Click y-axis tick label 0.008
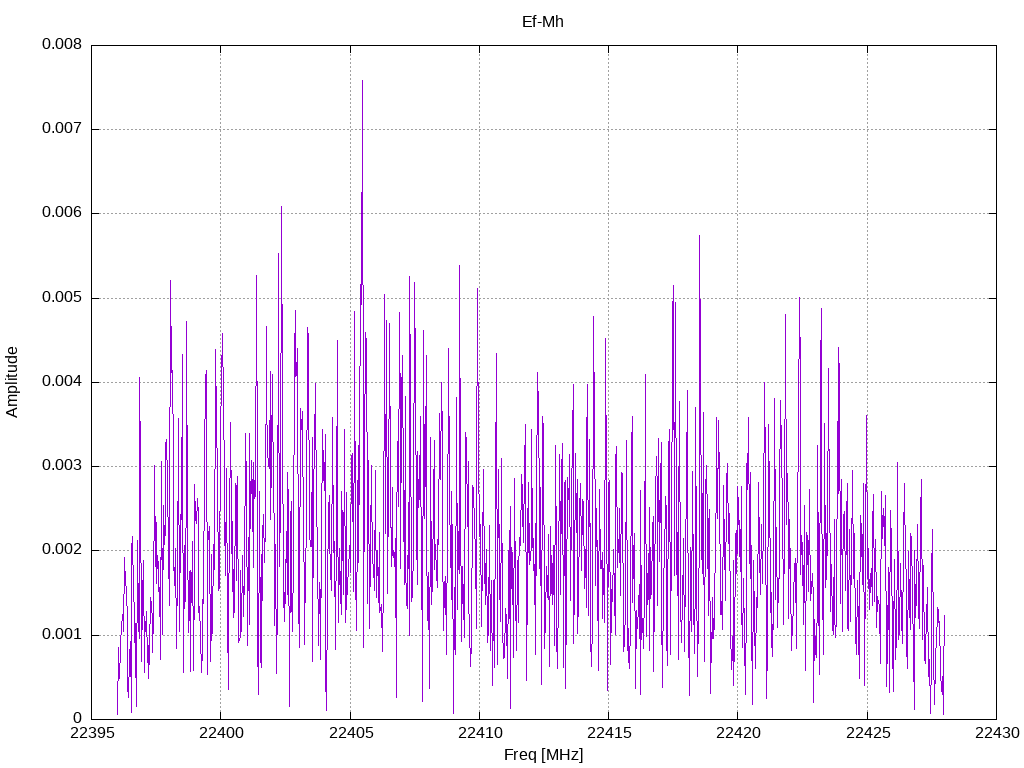The height and width of the screenshot is (768, 1024). pos(62,44)
